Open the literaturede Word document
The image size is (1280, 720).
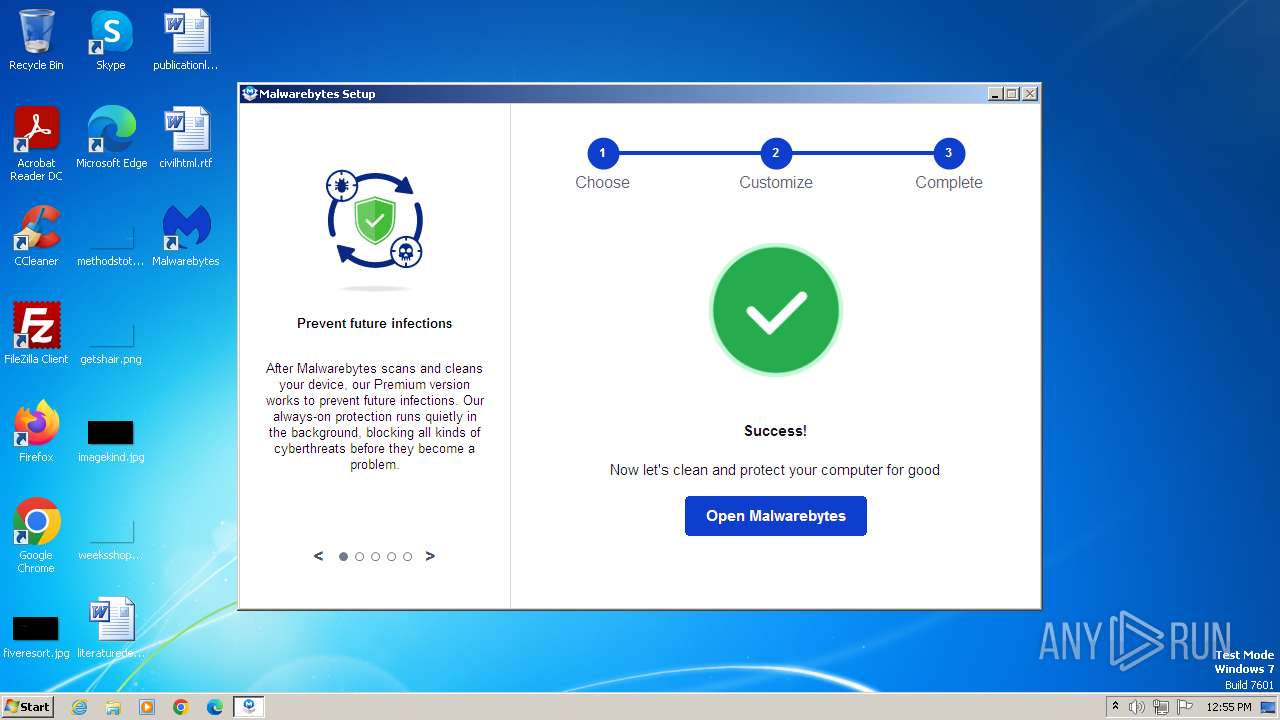point(110,628)
